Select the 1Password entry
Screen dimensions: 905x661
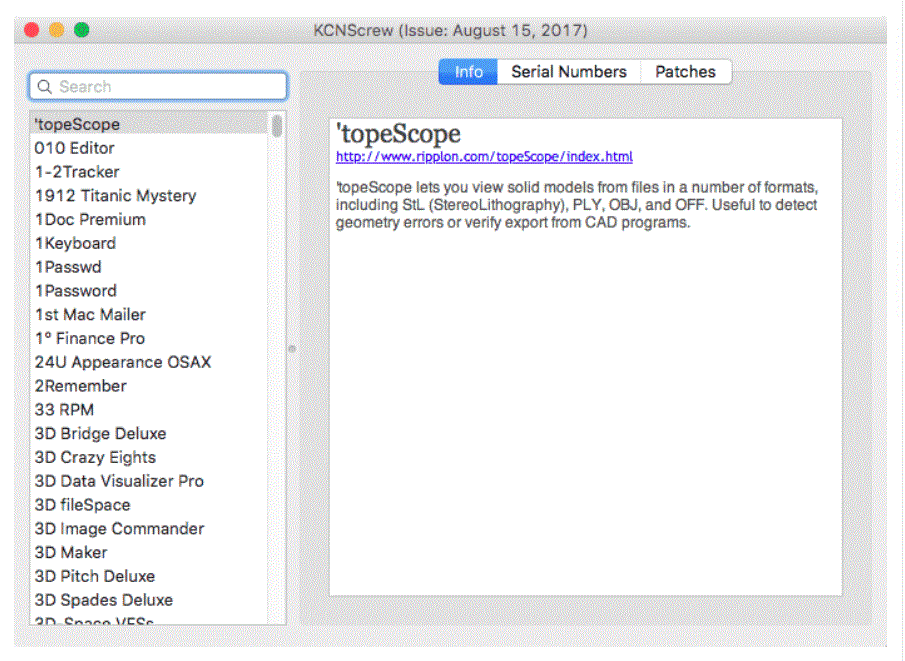click(149, 290)
